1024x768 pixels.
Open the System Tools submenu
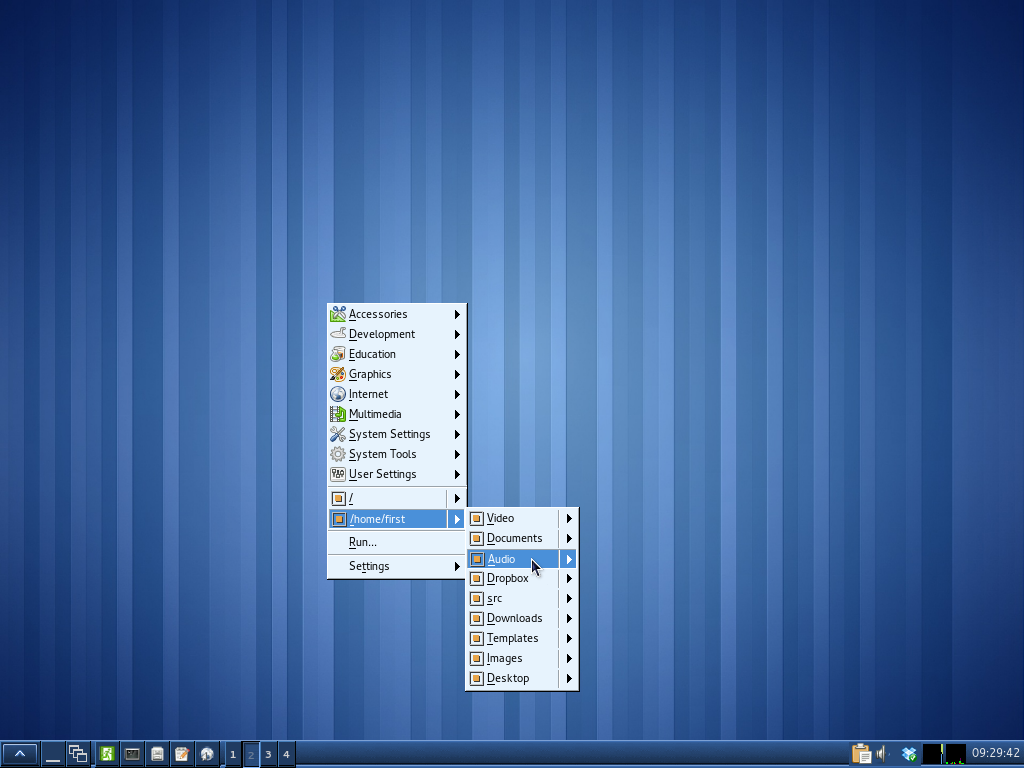click(x=396, y=454)
